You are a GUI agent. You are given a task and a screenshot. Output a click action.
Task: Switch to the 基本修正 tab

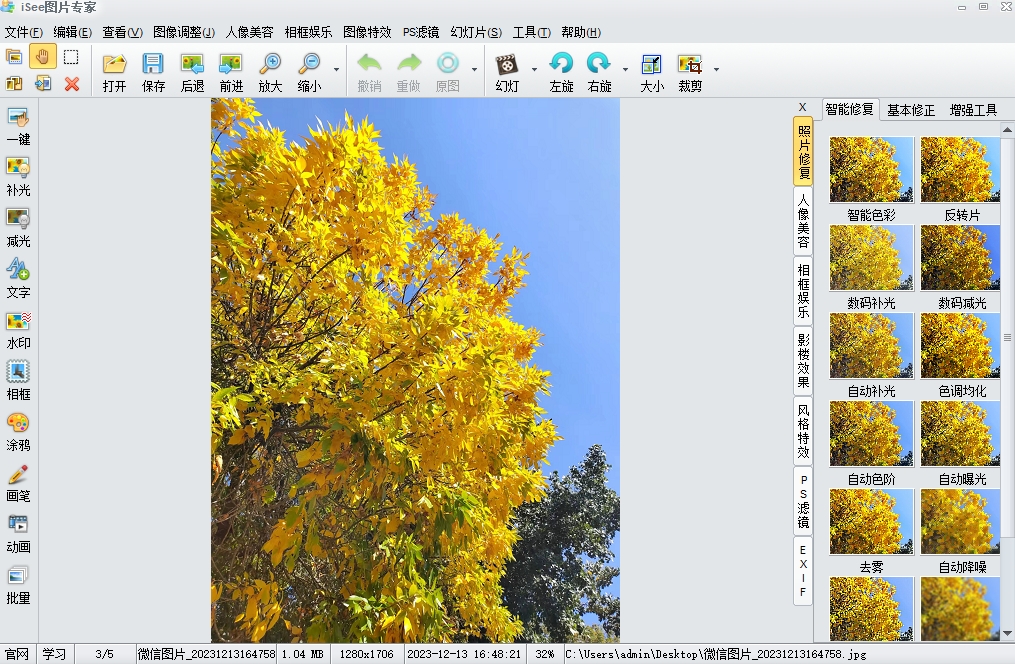[x=911, y=110]
